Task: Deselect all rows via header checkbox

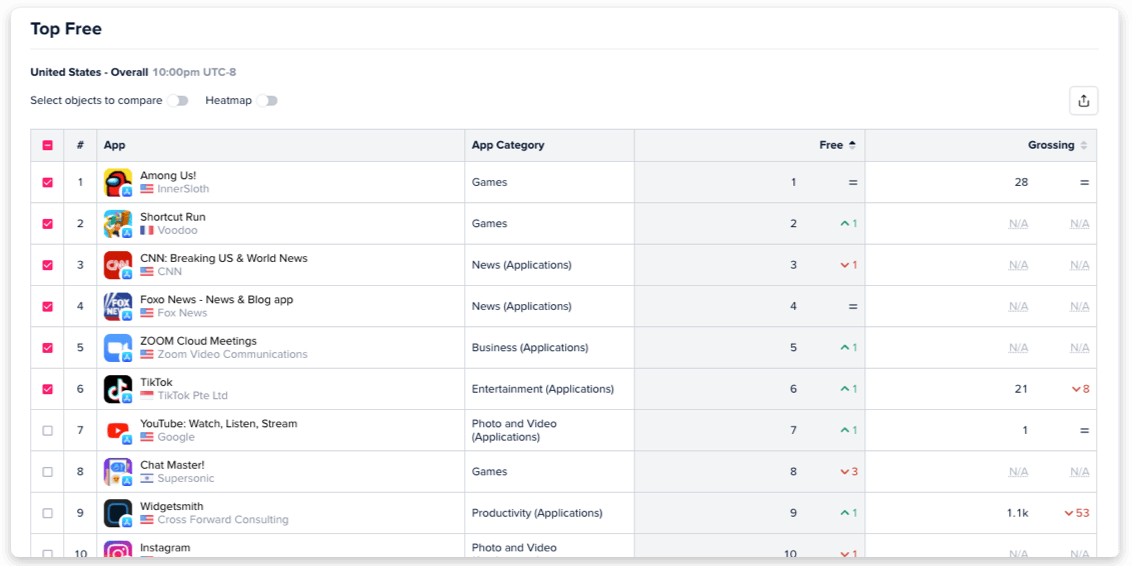Action: pos(48,145)
